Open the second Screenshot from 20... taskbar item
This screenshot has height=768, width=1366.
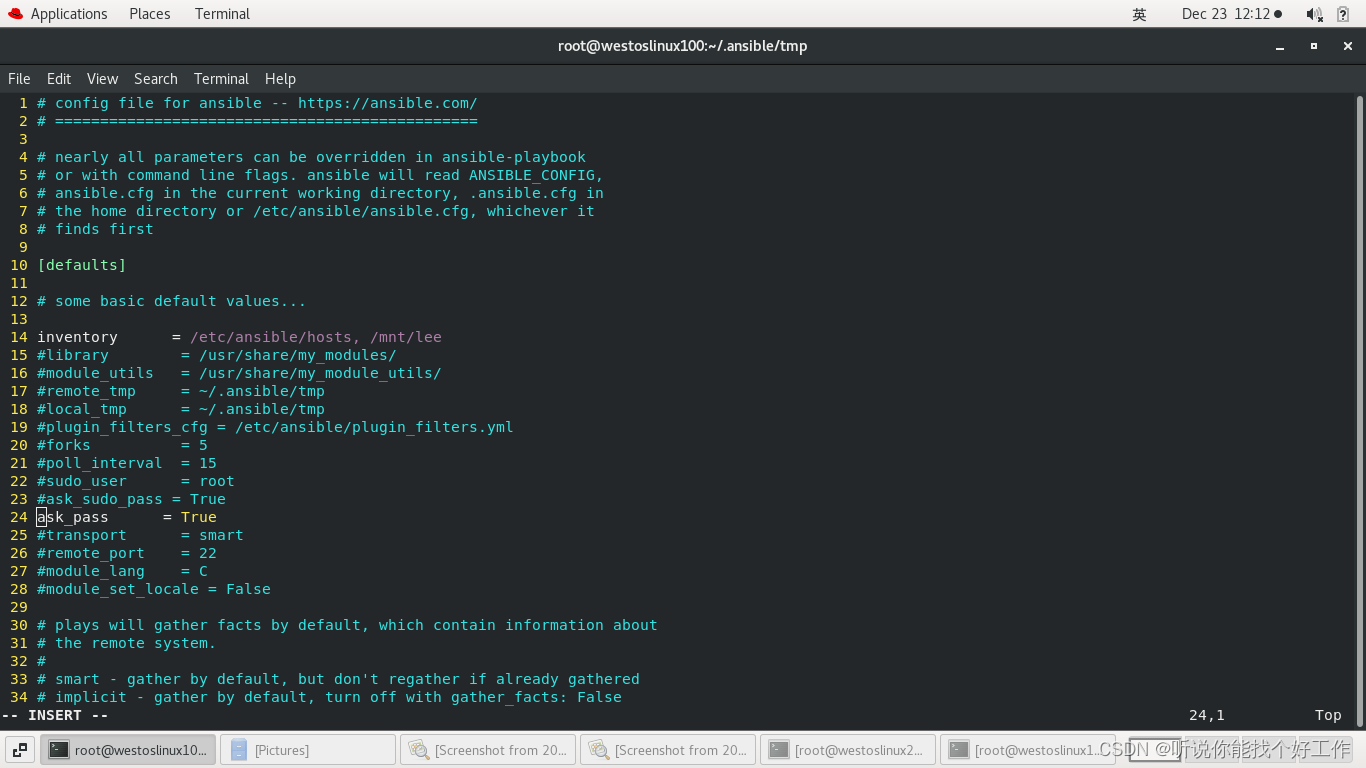(667, 749)
